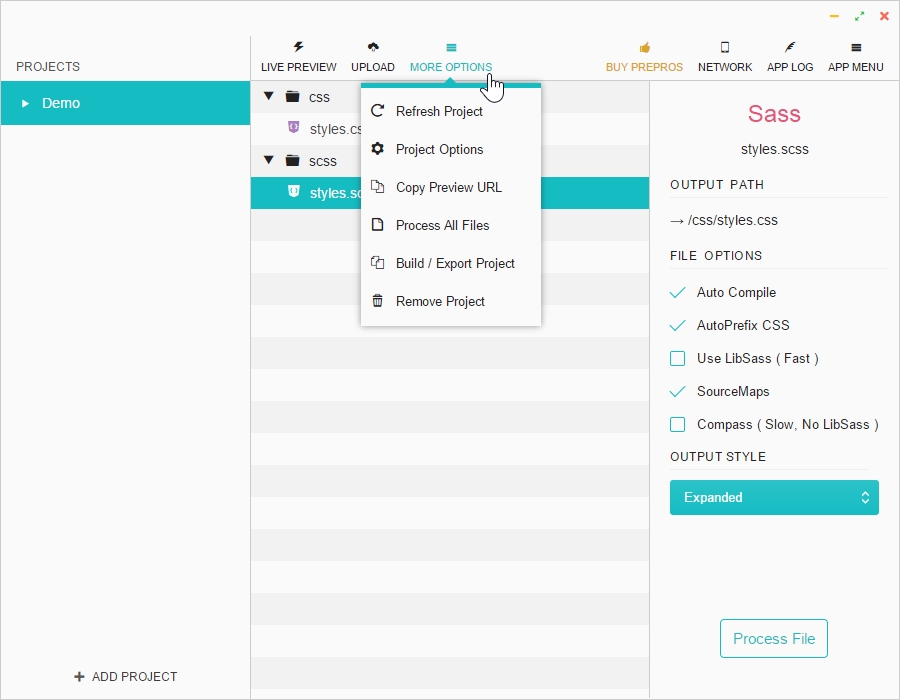Screen dimensions: 900x700
Task: Expand the Demo project entry
Action: click(x=26, y=103)
